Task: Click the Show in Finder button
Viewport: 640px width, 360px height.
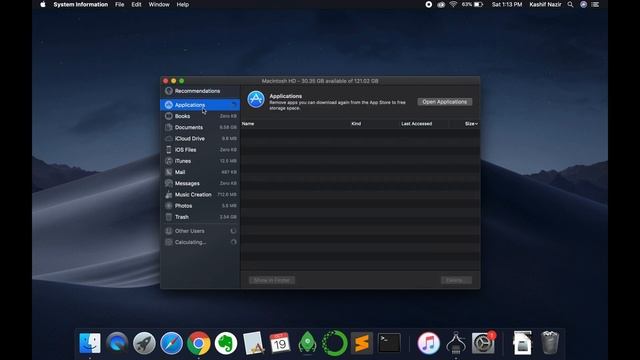Action: (x=272, y=280)
